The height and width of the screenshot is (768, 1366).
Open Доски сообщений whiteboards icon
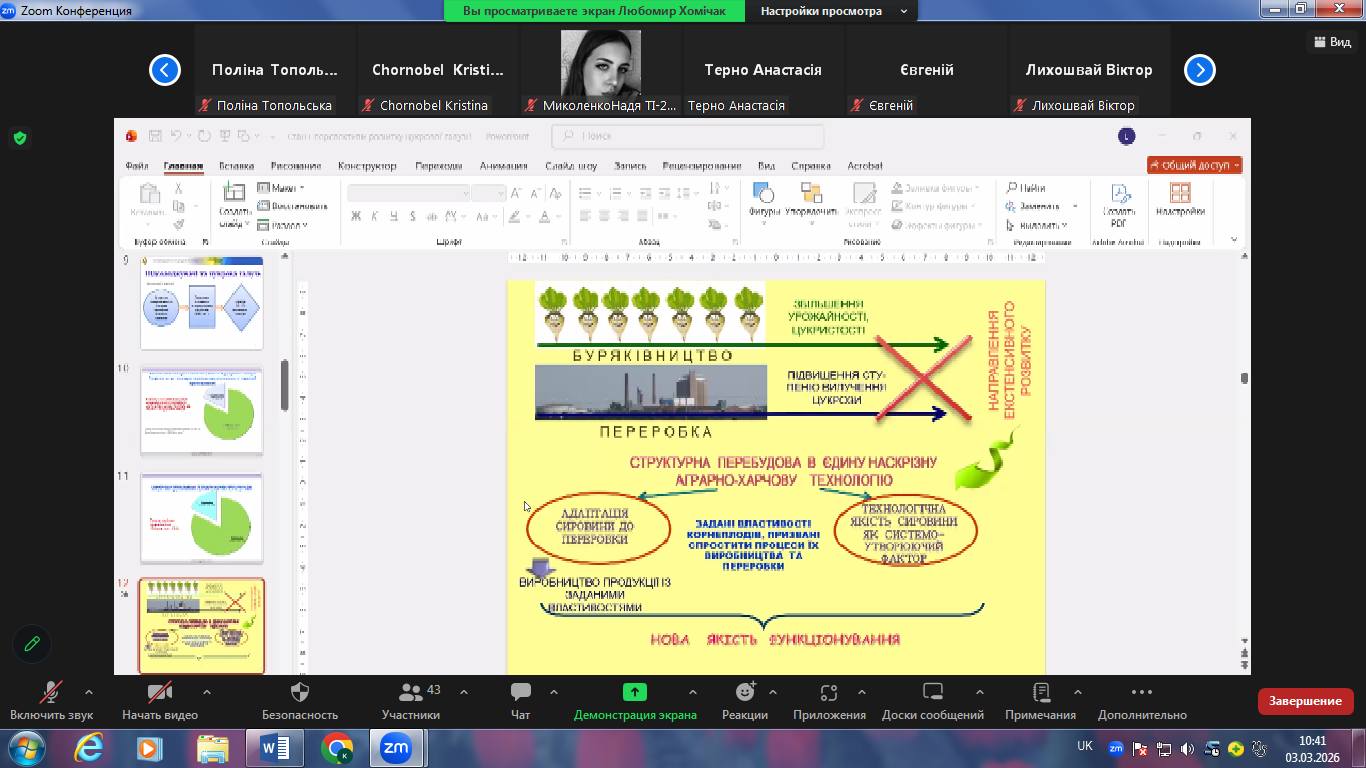point(932,693)
